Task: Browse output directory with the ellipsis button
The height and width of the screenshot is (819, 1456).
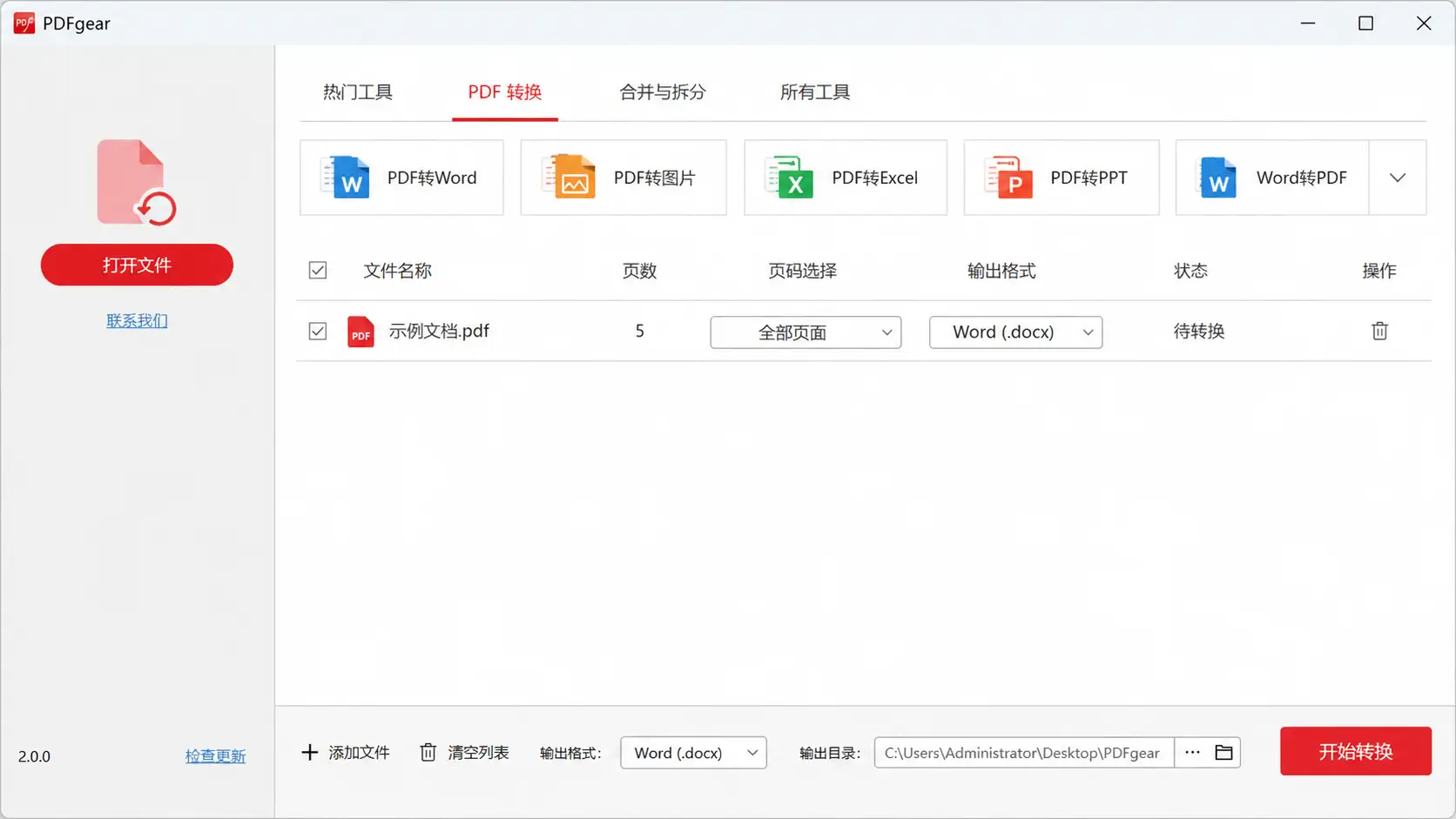Action: (x=1192, y=752)
